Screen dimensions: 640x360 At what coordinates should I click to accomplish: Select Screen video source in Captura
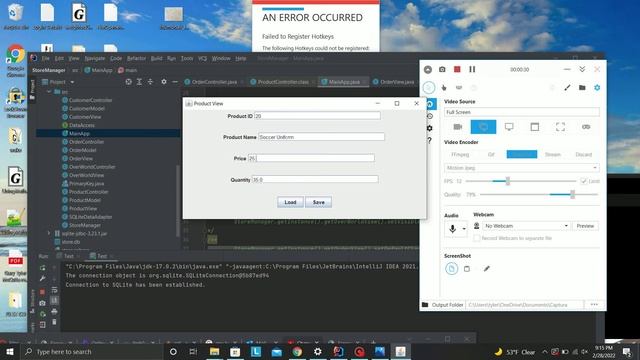pos(509,127)
